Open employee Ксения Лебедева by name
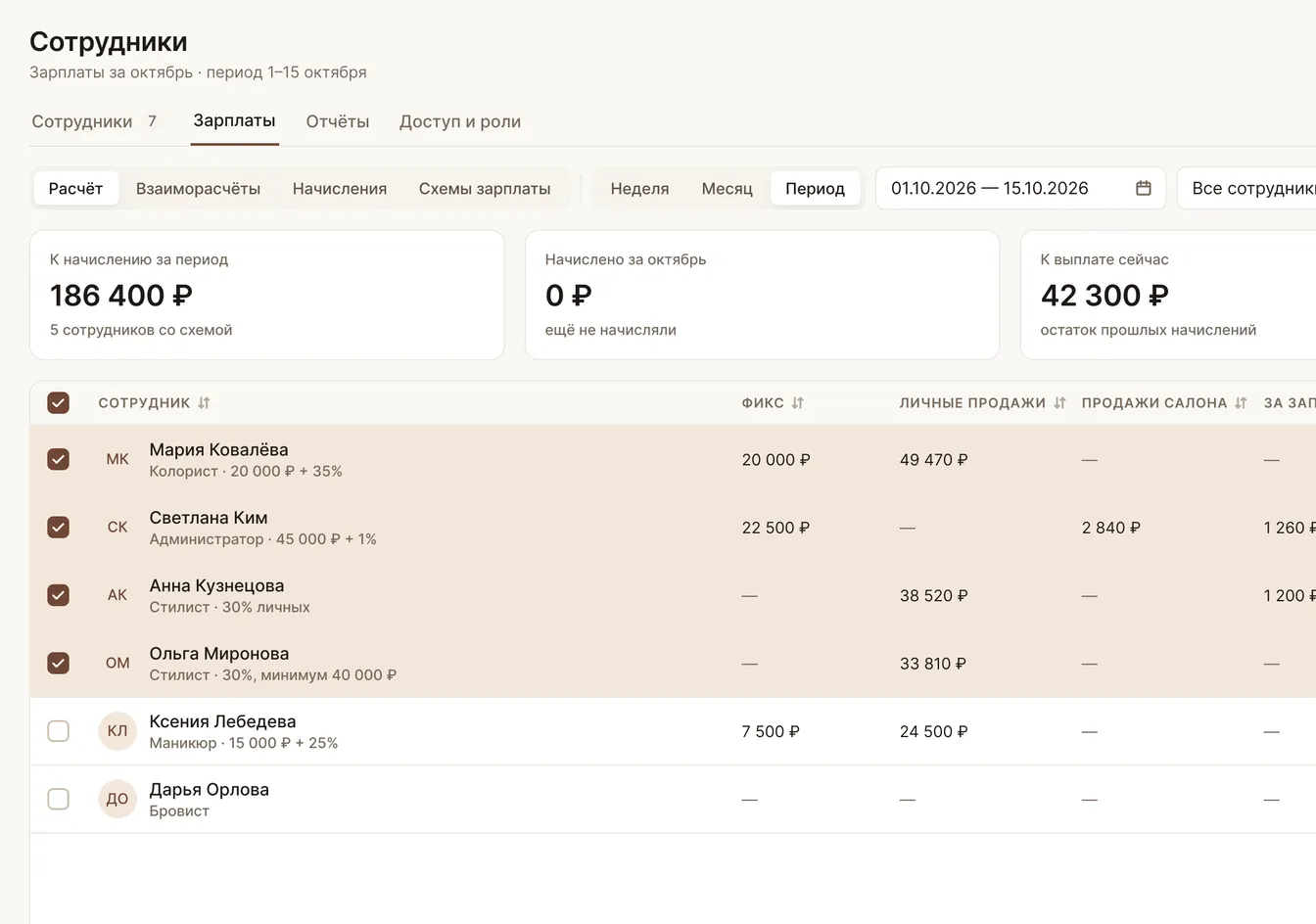This screenshot has height=924, width=1316. click(x=223, y=721)
